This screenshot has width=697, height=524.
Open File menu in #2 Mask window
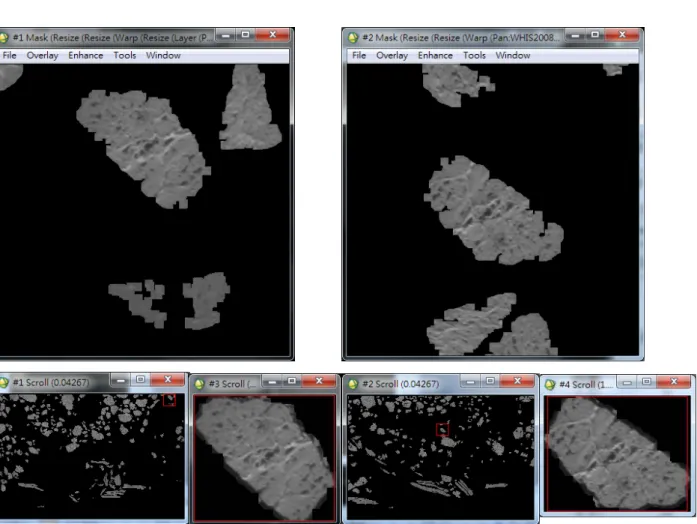[x=359, y=56]
